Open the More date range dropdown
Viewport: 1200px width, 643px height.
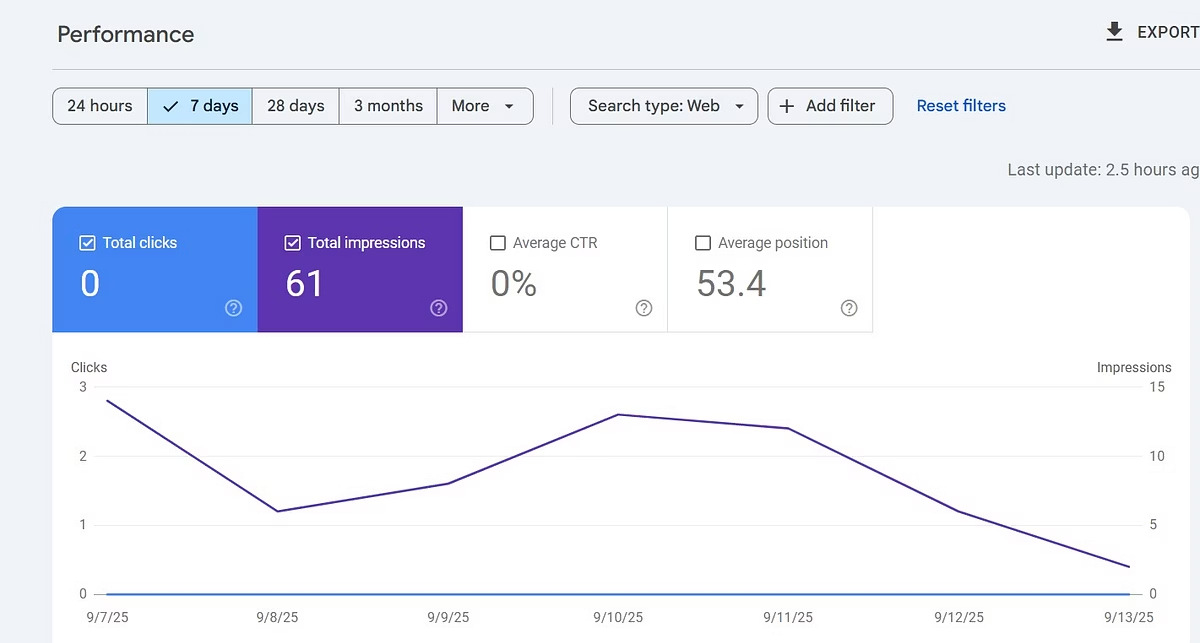[x=485, y=106]
